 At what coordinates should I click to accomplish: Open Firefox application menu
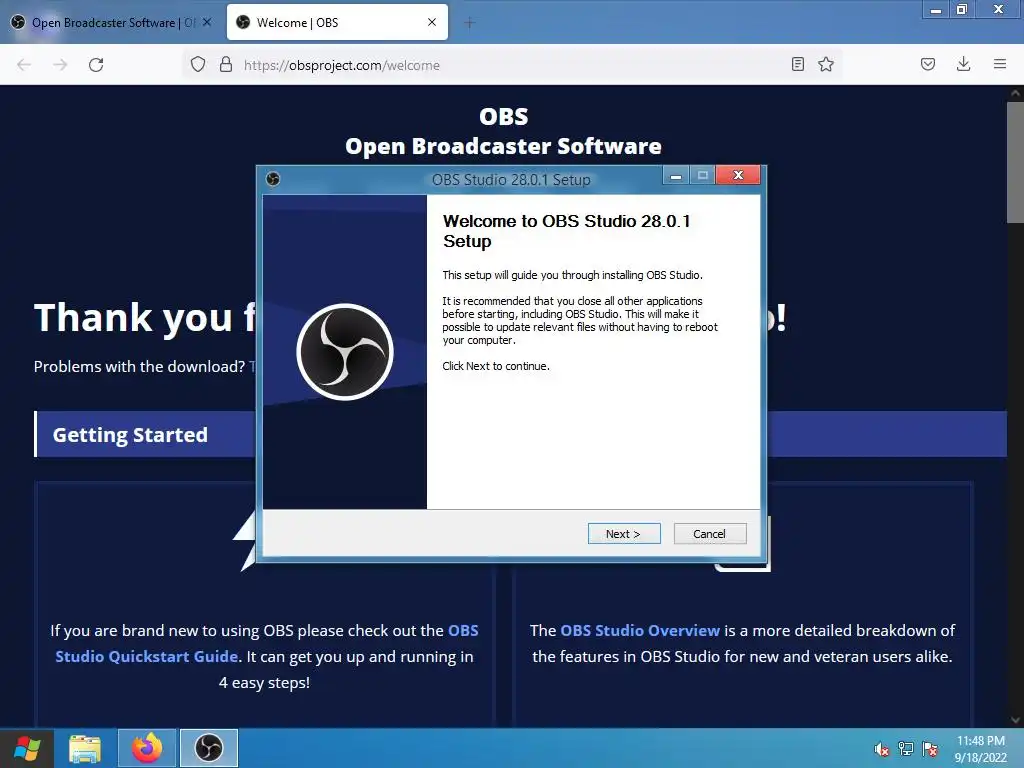1000,64
